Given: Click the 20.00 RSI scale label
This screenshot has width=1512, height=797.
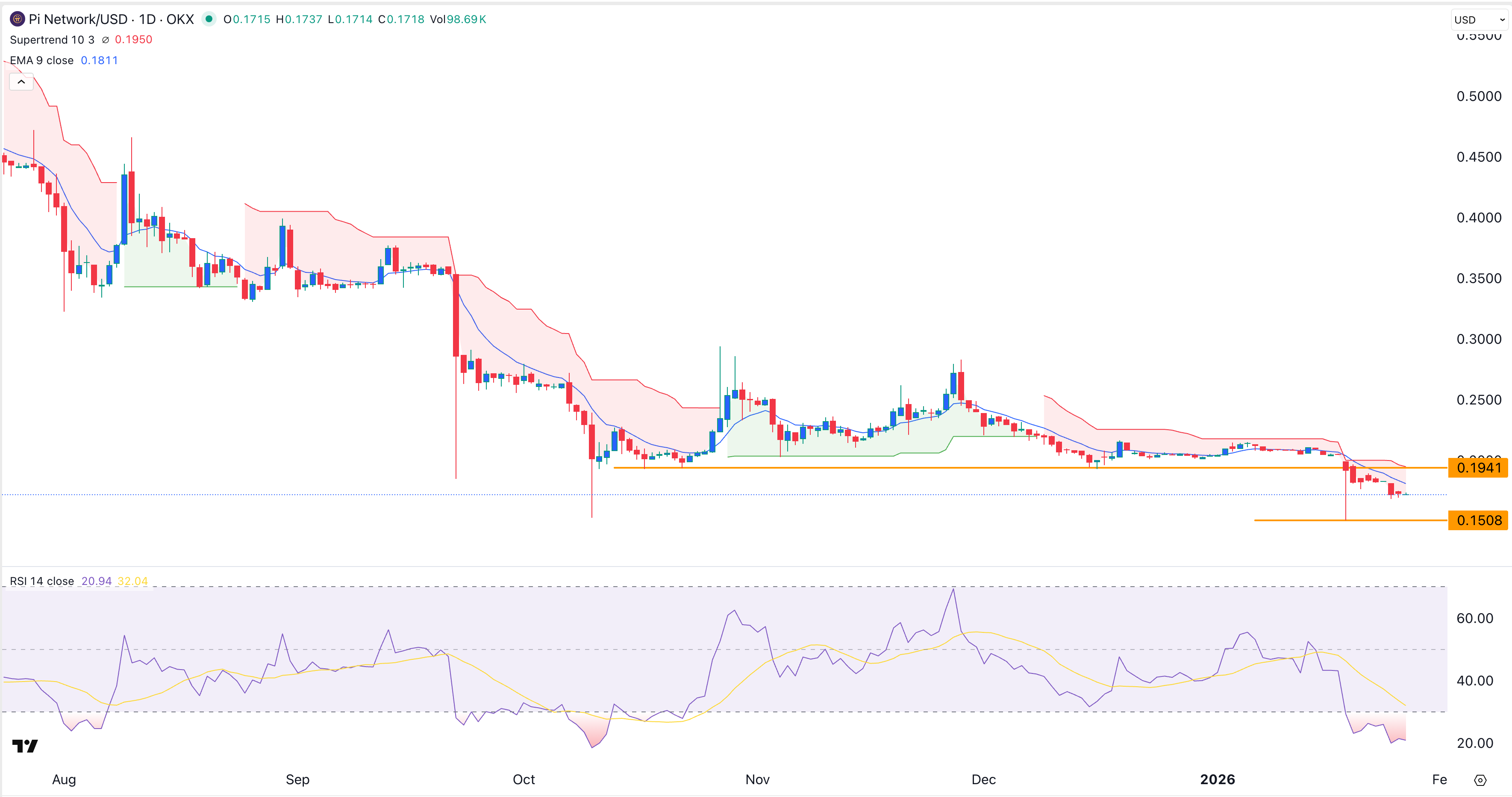Looking at the screenshot, I should click(1474, 743).
